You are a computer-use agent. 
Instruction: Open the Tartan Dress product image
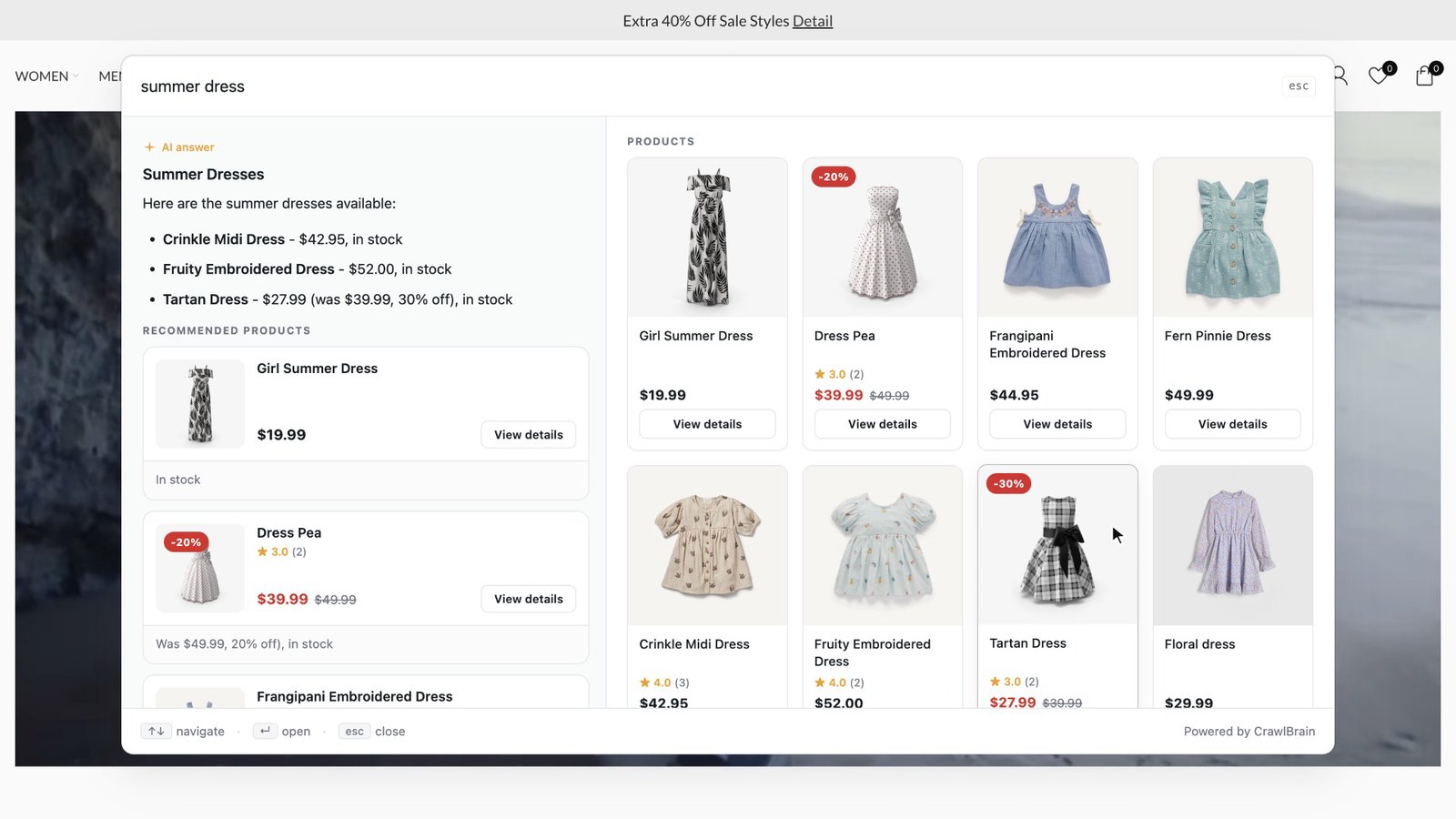1057,545
